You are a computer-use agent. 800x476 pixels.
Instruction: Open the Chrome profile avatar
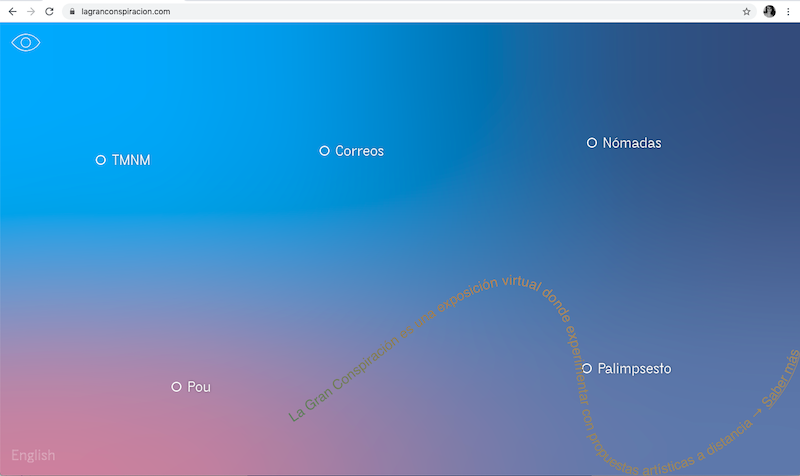pyautogui.click(x=769, y=11)
